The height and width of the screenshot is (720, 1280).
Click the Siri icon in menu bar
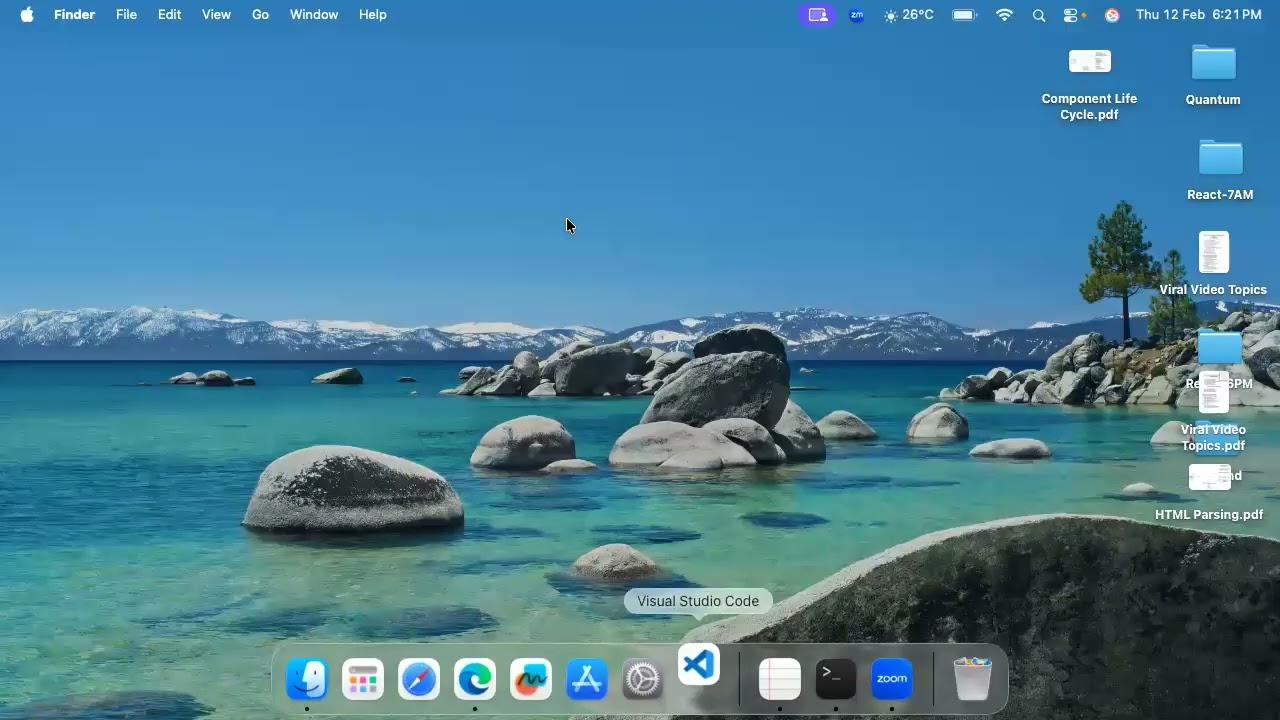1112,15
